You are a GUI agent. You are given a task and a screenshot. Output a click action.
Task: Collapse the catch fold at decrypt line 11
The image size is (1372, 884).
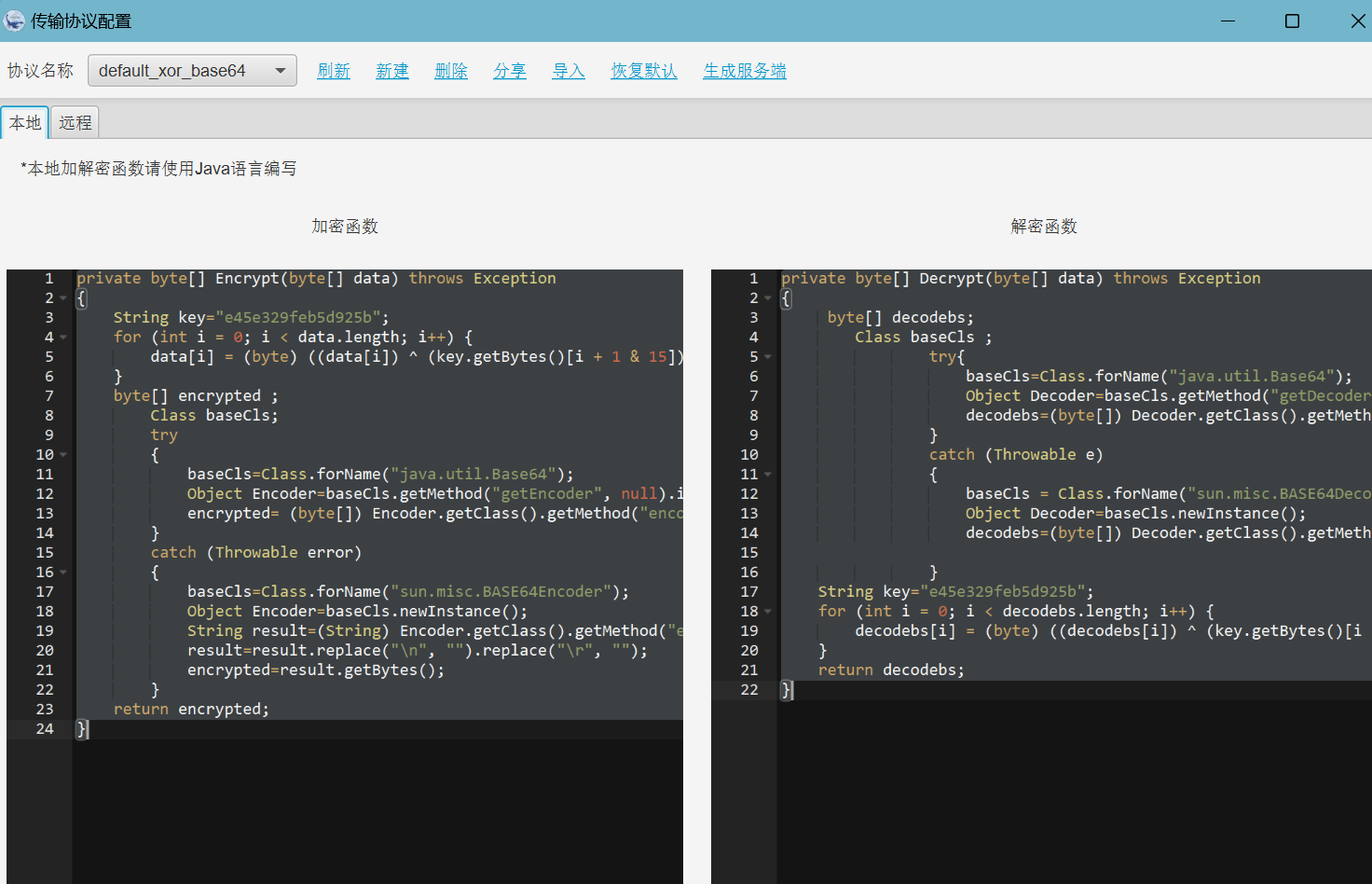[x=768, y=475]
